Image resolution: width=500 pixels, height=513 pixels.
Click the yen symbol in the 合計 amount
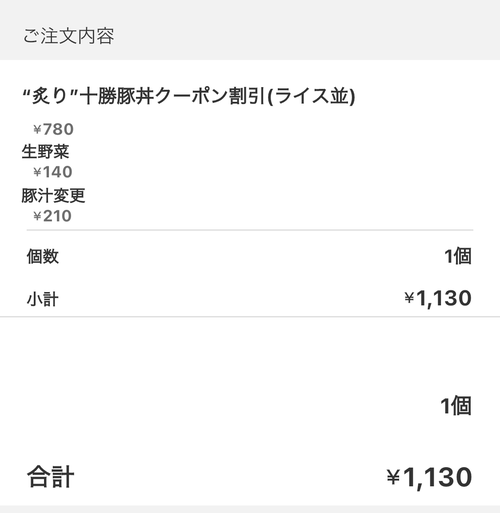tap(393, 478)
